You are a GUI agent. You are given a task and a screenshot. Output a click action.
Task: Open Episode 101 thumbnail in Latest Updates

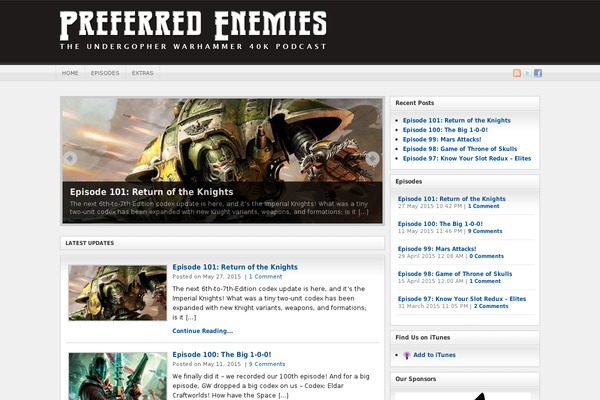[x=117, y=293]
